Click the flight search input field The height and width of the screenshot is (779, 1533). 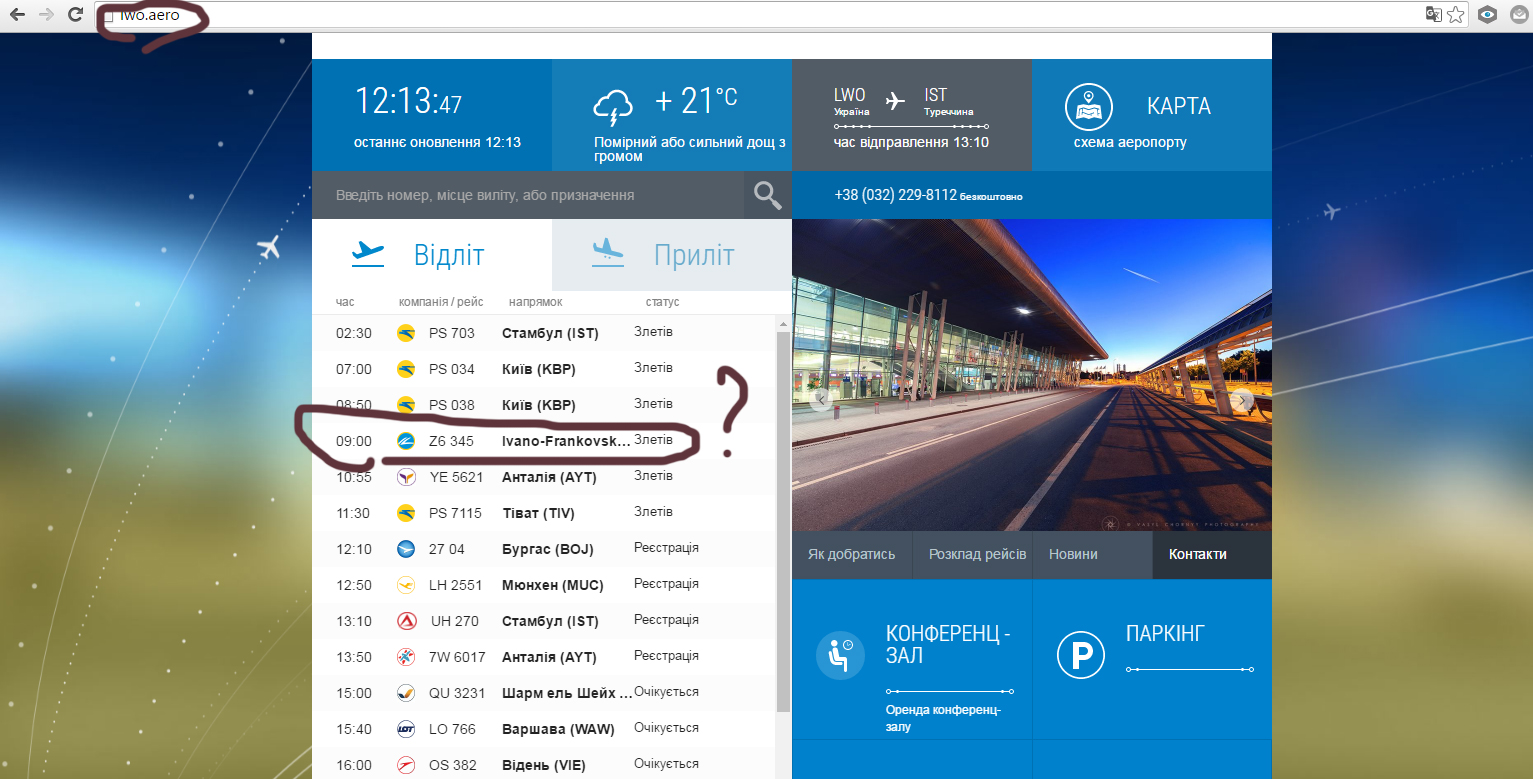527,195
